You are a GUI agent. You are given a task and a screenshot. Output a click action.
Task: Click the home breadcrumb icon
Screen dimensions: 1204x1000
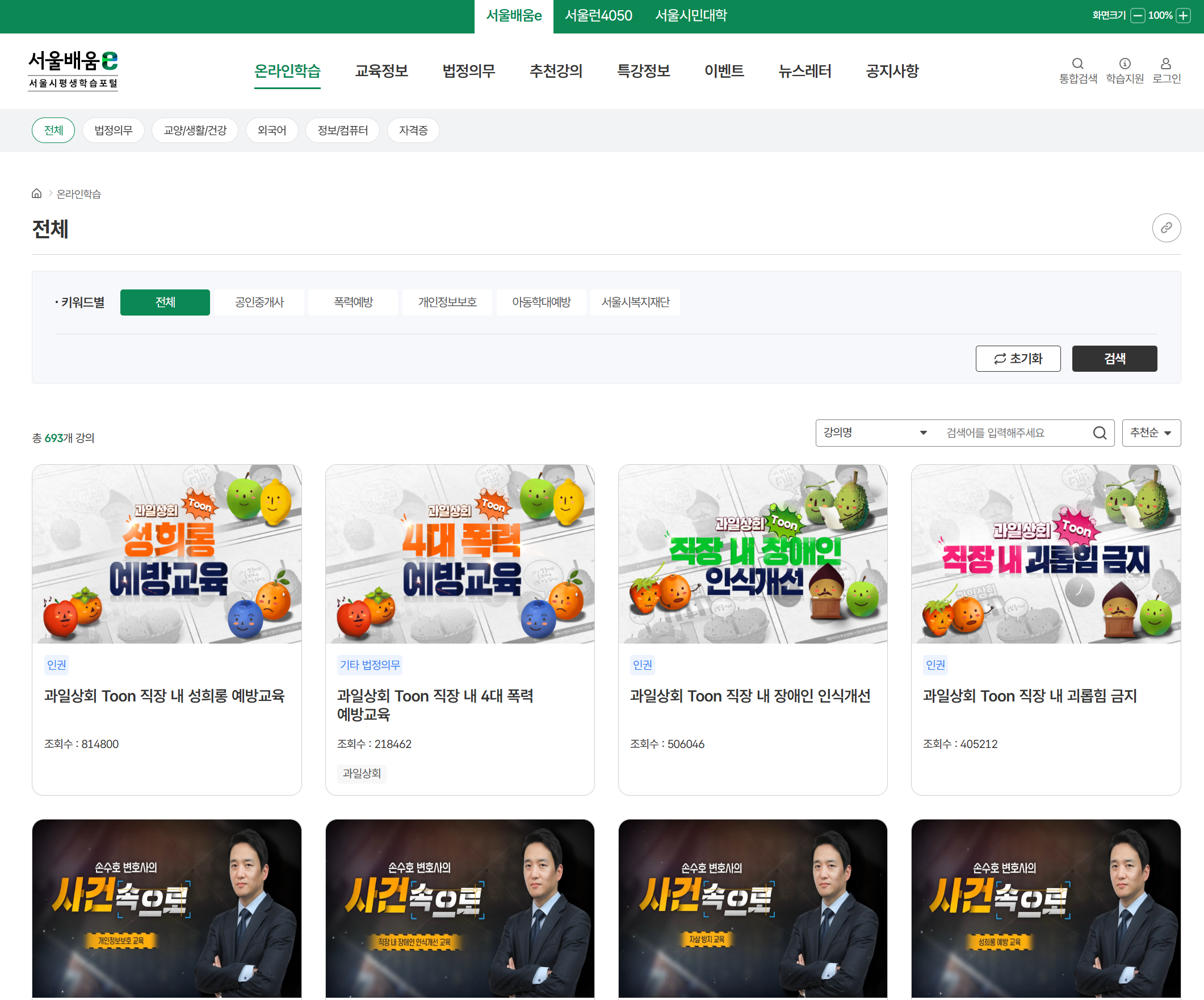37,194
